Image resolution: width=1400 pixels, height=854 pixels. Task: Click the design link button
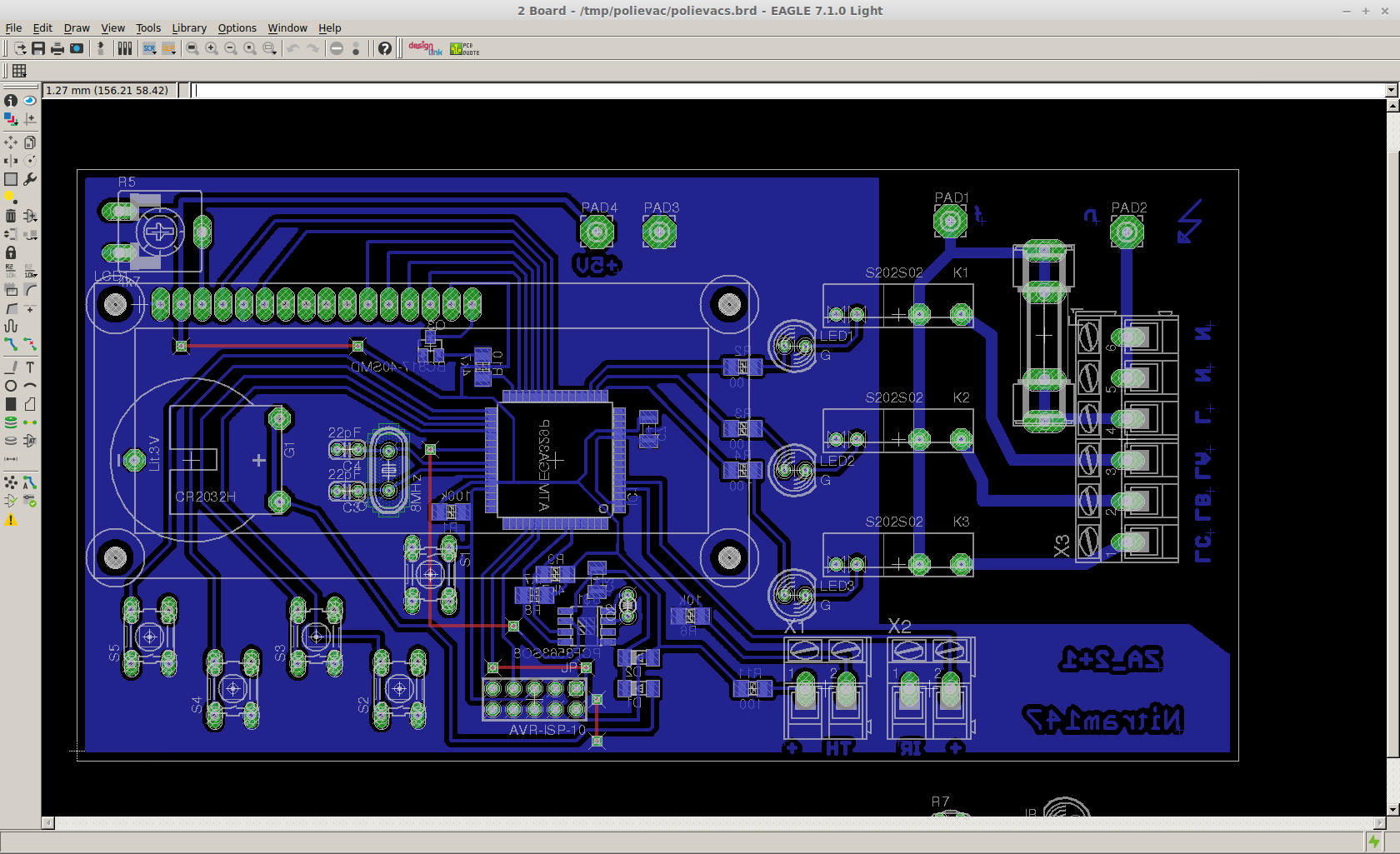click(x=425, y=48)
